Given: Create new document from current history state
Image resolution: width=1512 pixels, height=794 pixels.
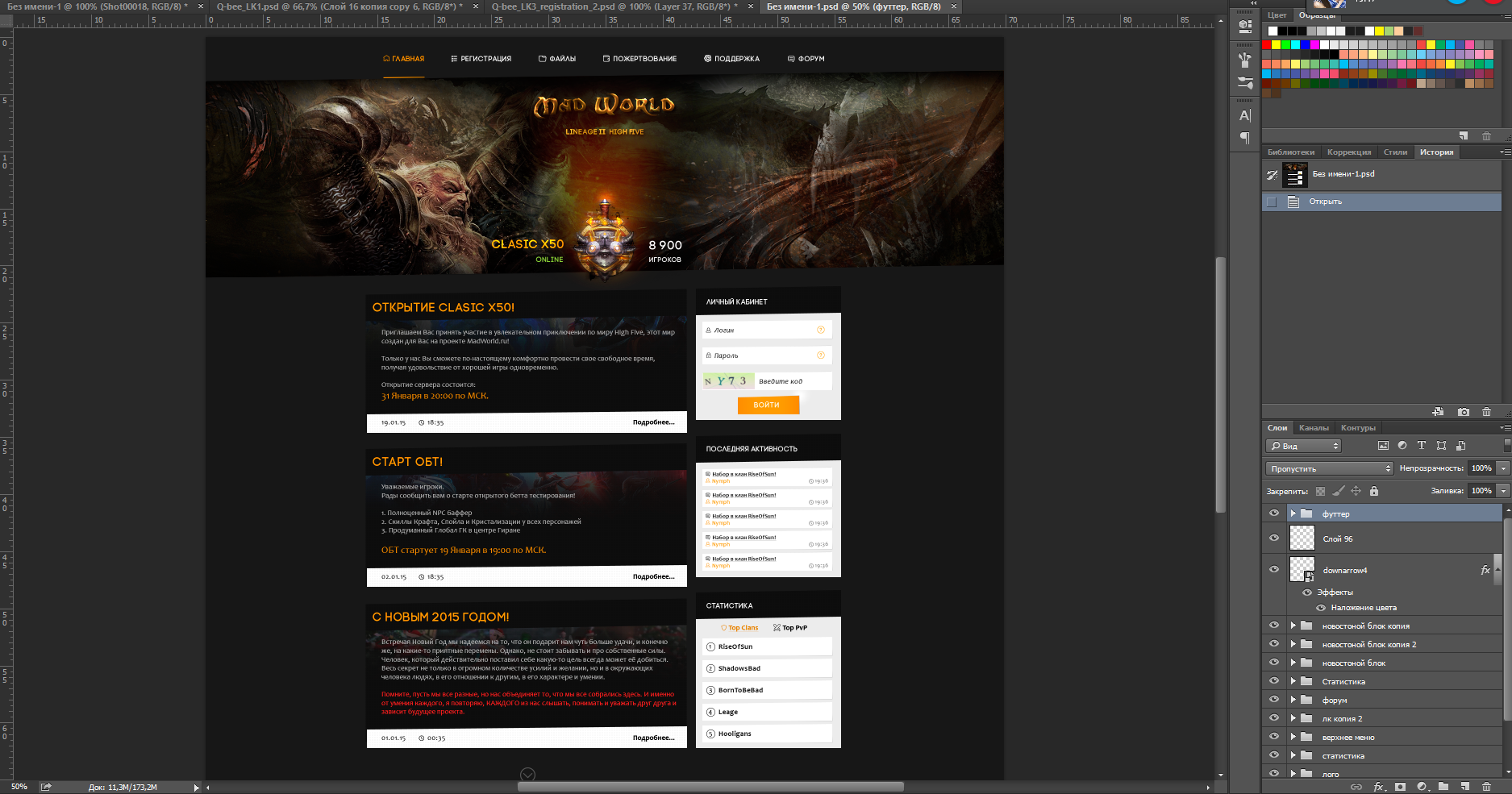Looking at the screenshot, I should tap(1438, 412).
